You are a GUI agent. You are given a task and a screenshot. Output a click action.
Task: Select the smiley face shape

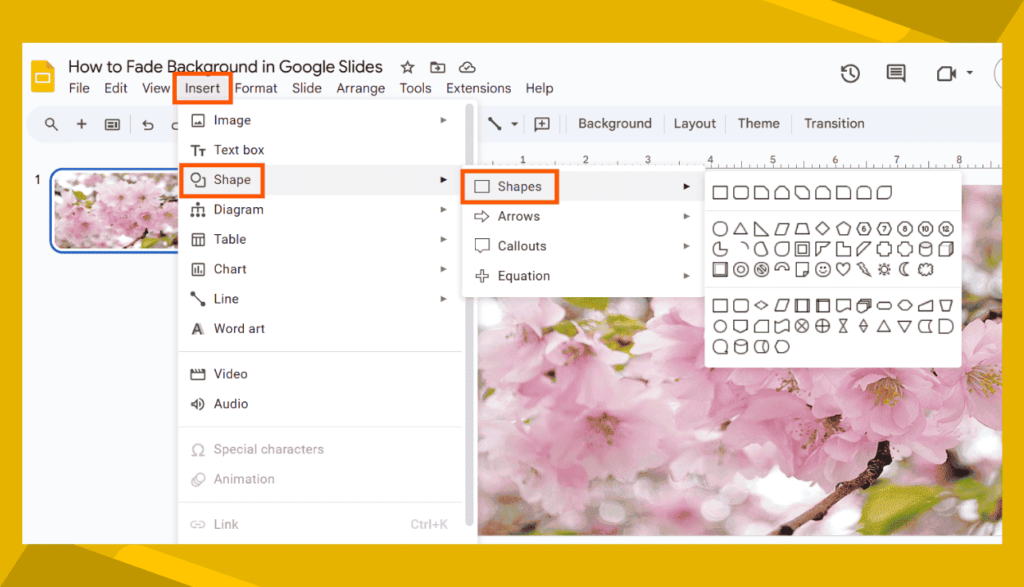pos(822,269)
